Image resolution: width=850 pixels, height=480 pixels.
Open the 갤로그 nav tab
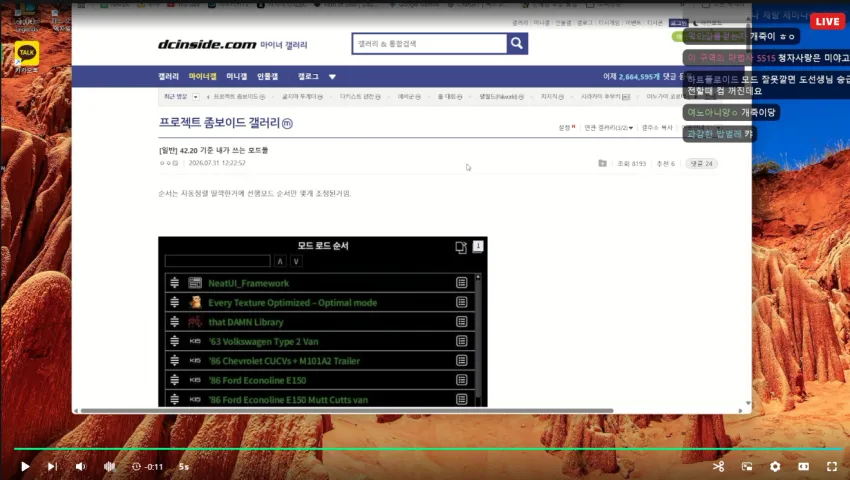308,76
